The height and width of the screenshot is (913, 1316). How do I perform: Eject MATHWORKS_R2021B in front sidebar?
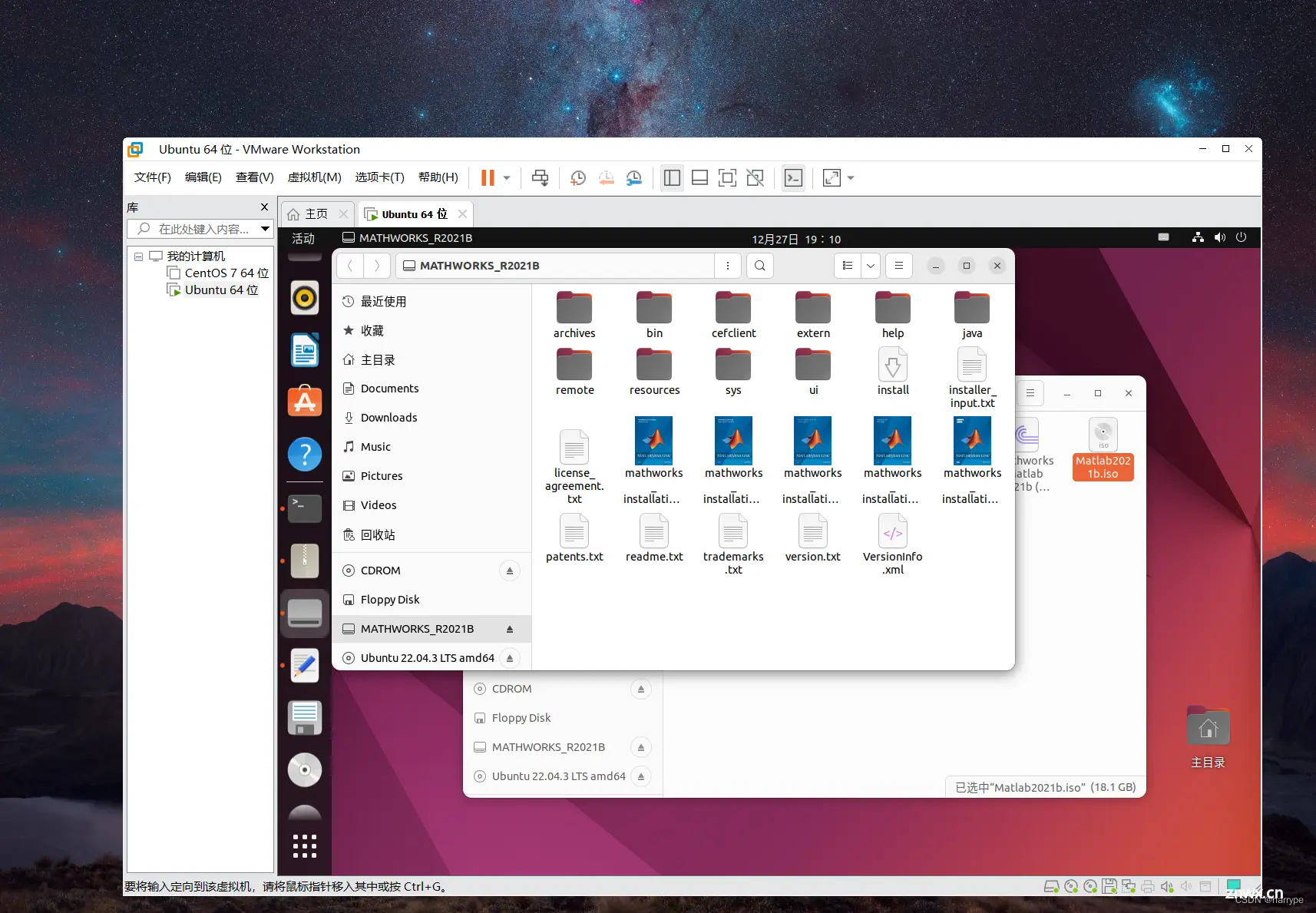click(510, 629)
